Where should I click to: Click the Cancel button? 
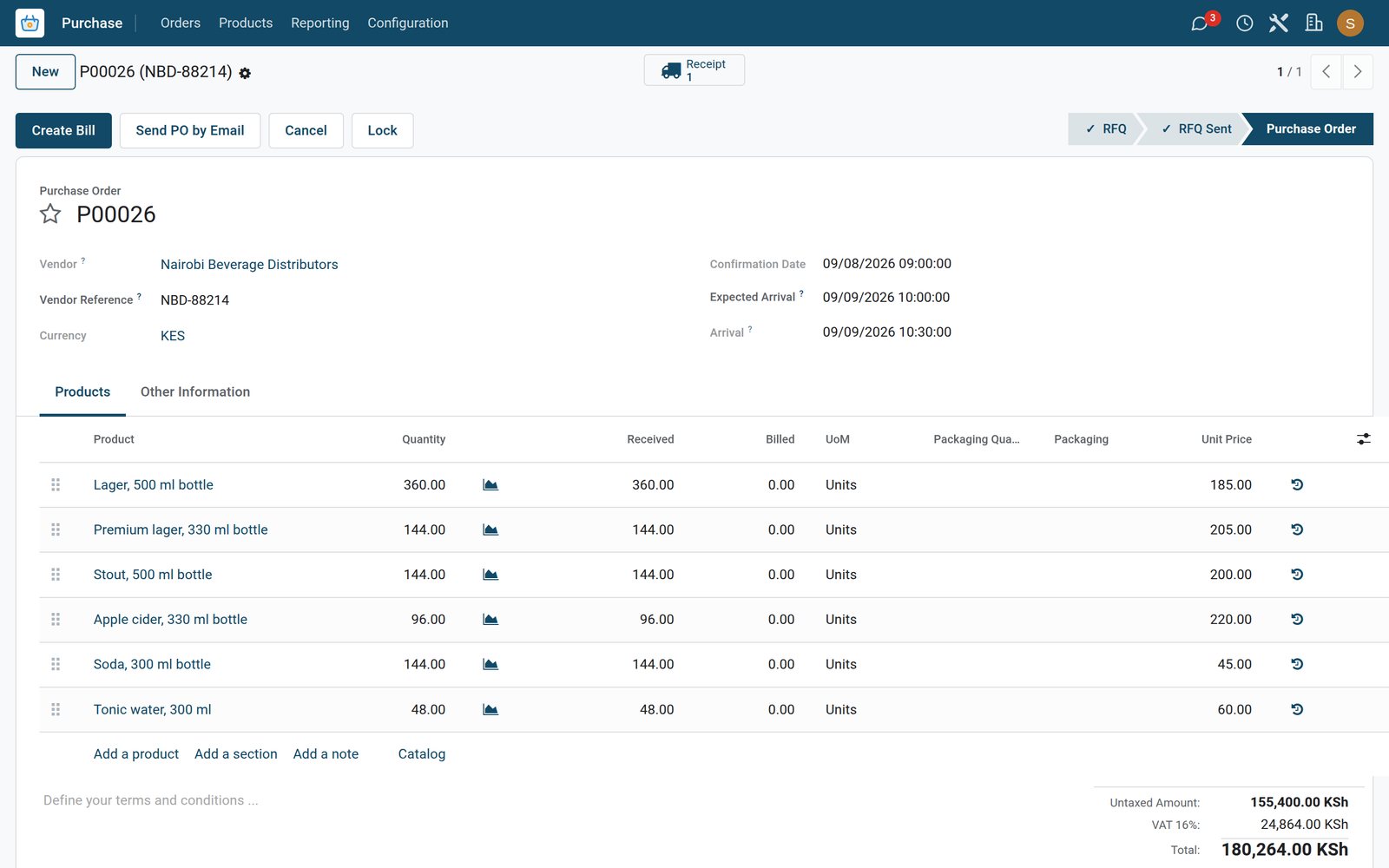coord(306,130)
